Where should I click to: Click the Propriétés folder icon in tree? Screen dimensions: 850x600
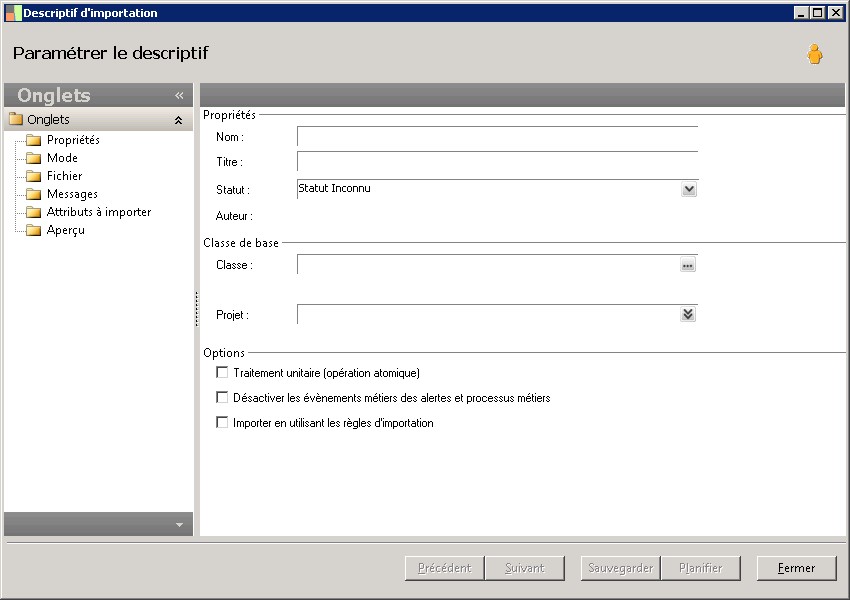click(x=33, y=140)
